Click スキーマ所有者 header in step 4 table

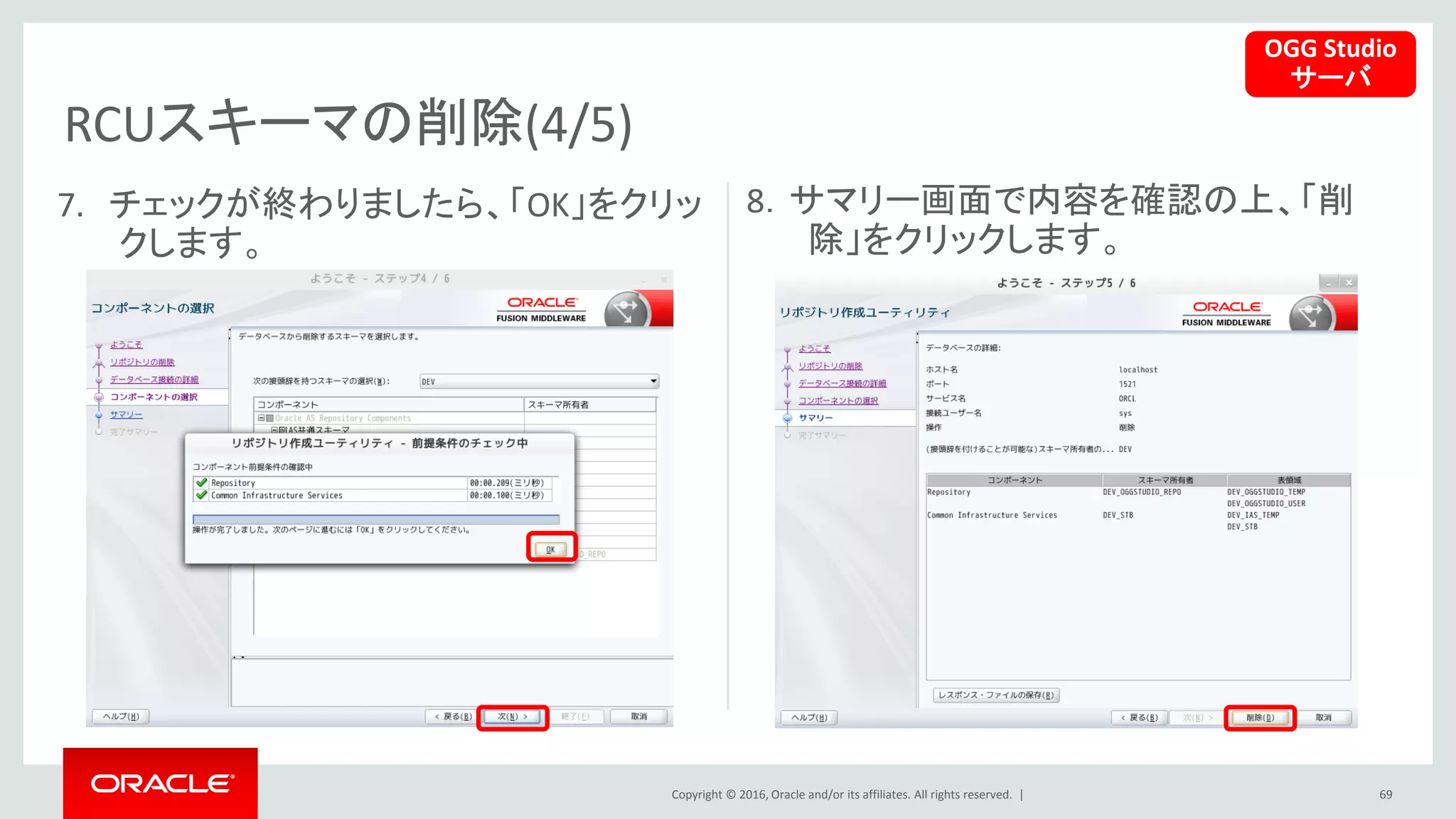coord(590,405)
